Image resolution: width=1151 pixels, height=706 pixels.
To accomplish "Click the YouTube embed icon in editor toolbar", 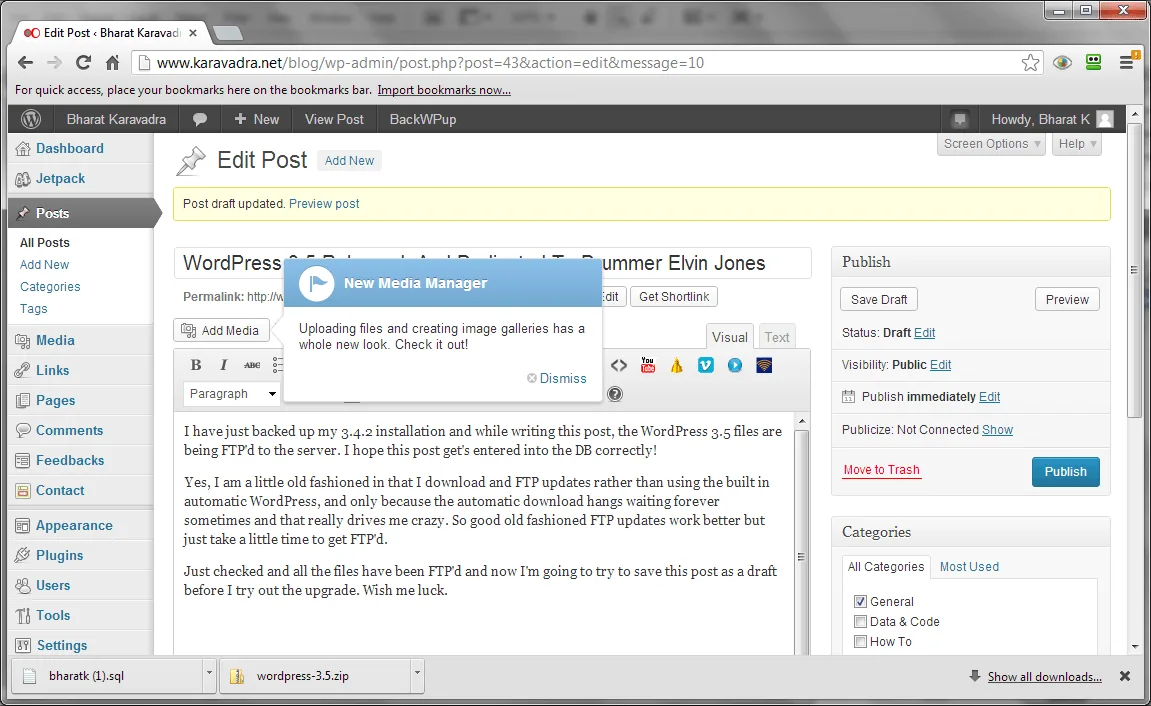I will point(647,365).
